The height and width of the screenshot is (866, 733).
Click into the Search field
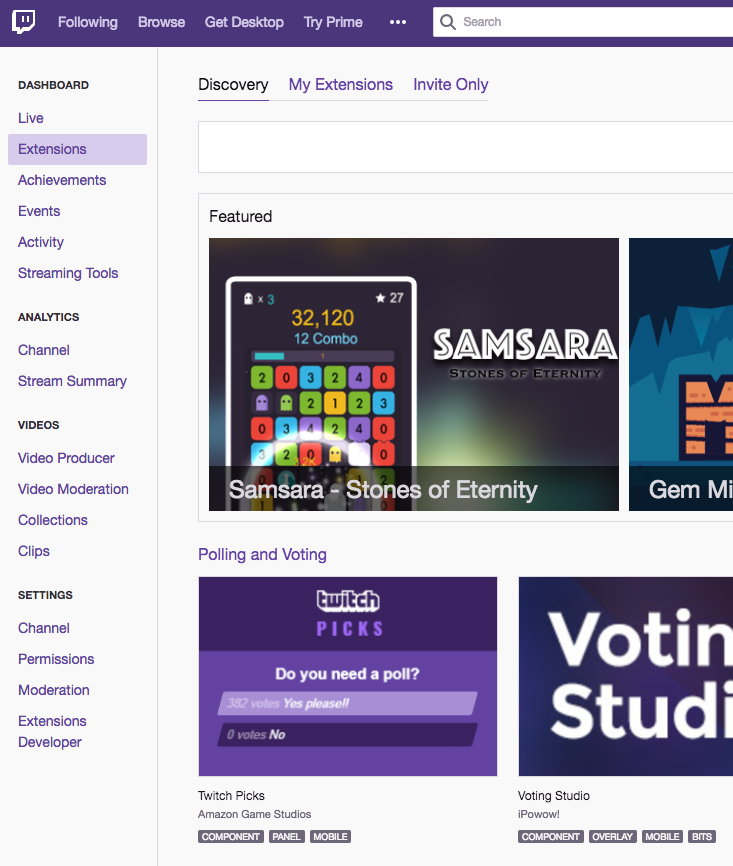pos(583,22)
